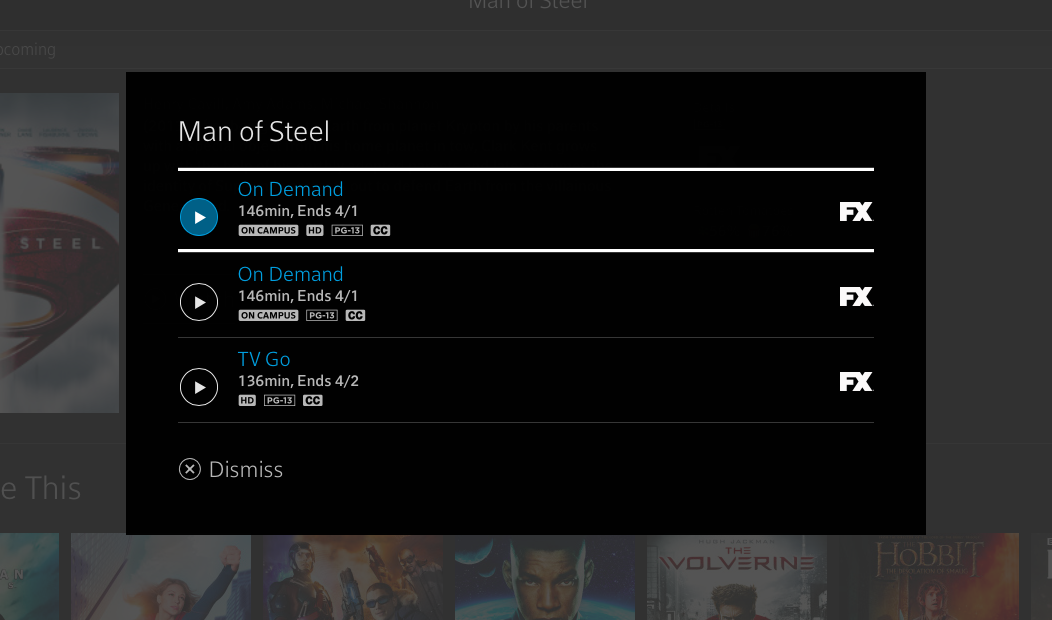Open The Hobbit movie poster
The image size is (1052, 620).
tap(929, 576)
